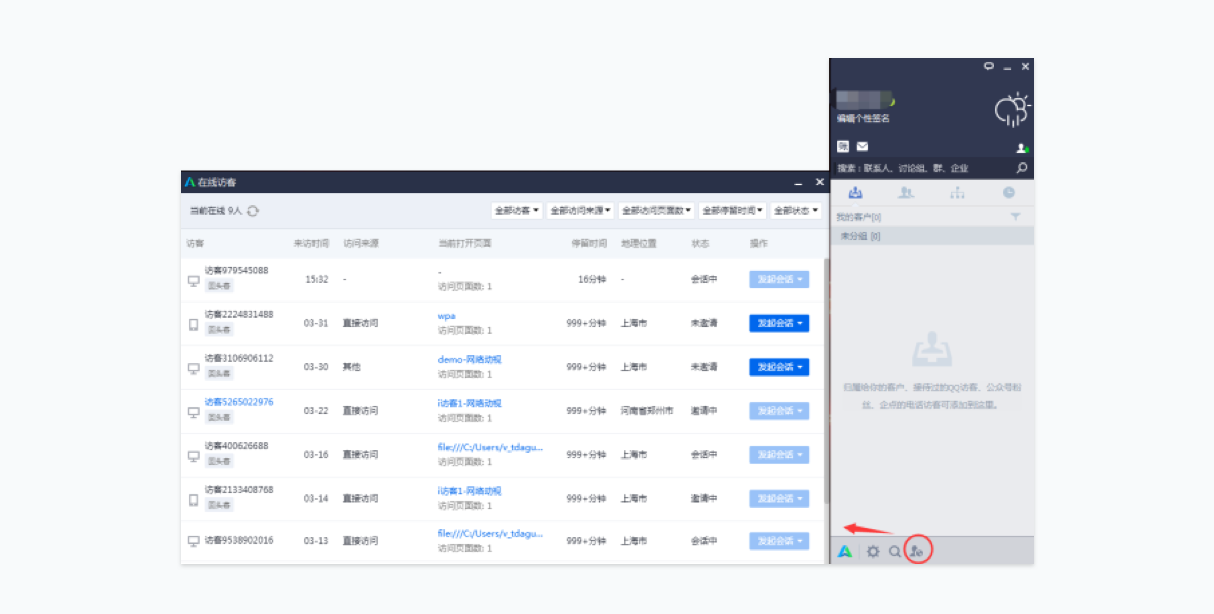Open file:///C:/Users link in the 03-13 row

pyautogui.click(x=491, y=534)
